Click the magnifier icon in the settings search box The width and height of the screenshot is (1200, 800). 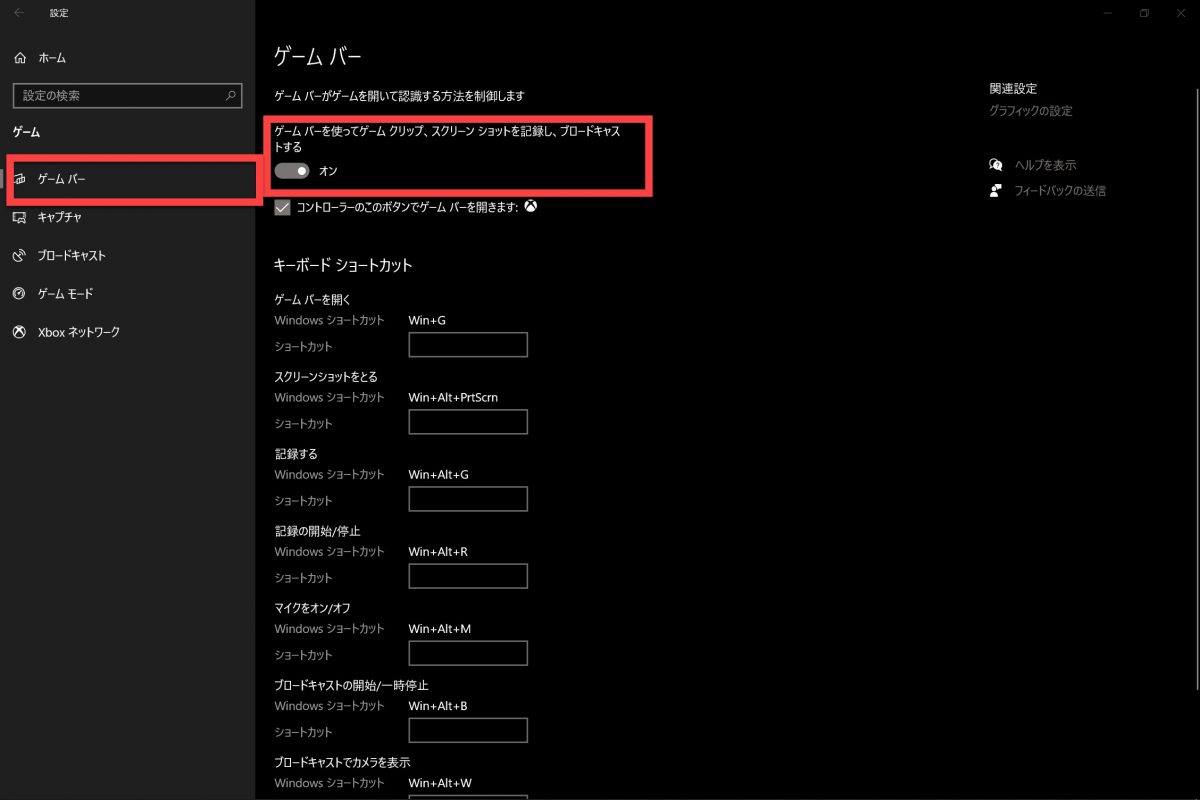[231, 96]
